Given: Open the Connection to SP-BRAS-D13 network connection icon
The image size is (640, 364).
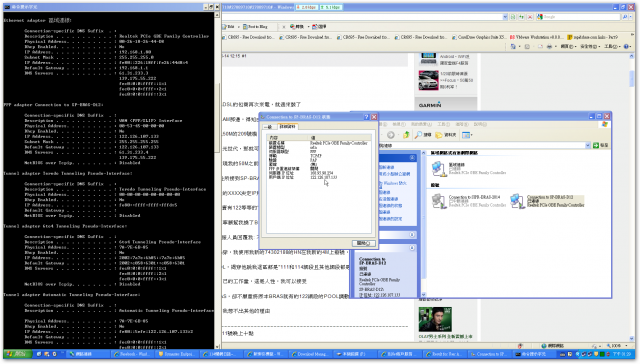Looking at the screenshot, I should (x=518, y=201).
